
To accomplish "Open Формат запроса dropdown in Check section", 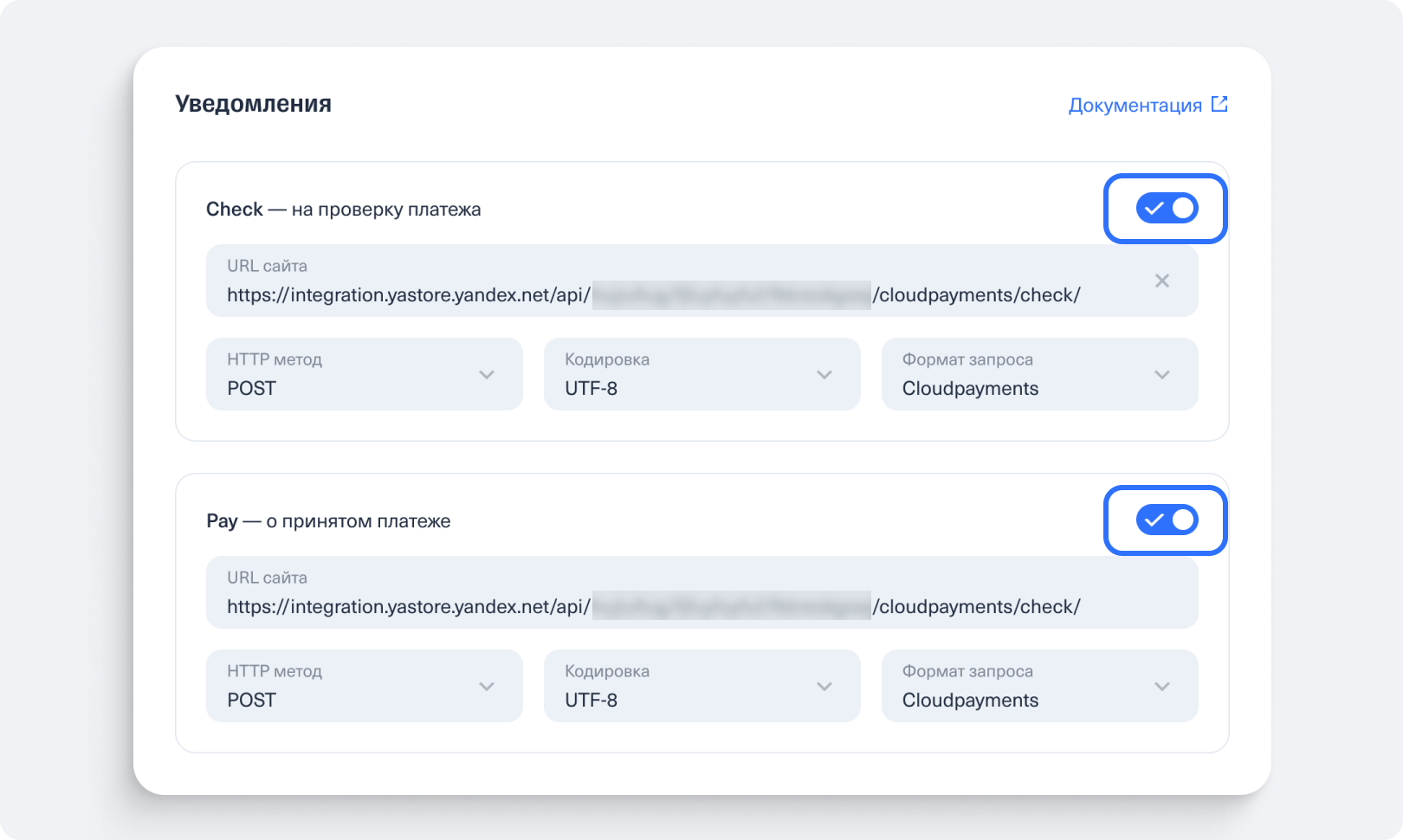I will click(x=1039, y=375).
